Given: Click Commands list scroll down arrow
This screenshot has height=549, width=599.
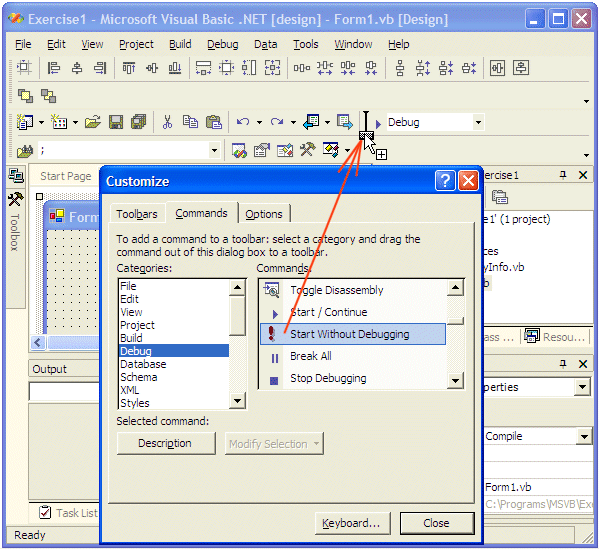Looking at the screenshot, I should 455,381.
